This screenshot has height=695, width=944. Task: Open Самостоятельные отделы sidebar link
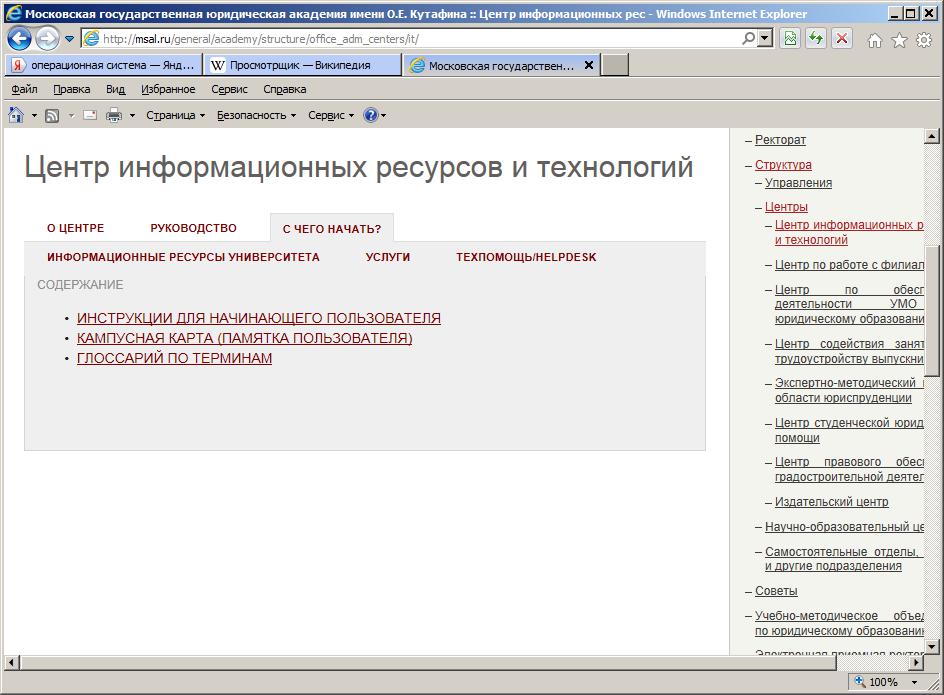(843, 558)
